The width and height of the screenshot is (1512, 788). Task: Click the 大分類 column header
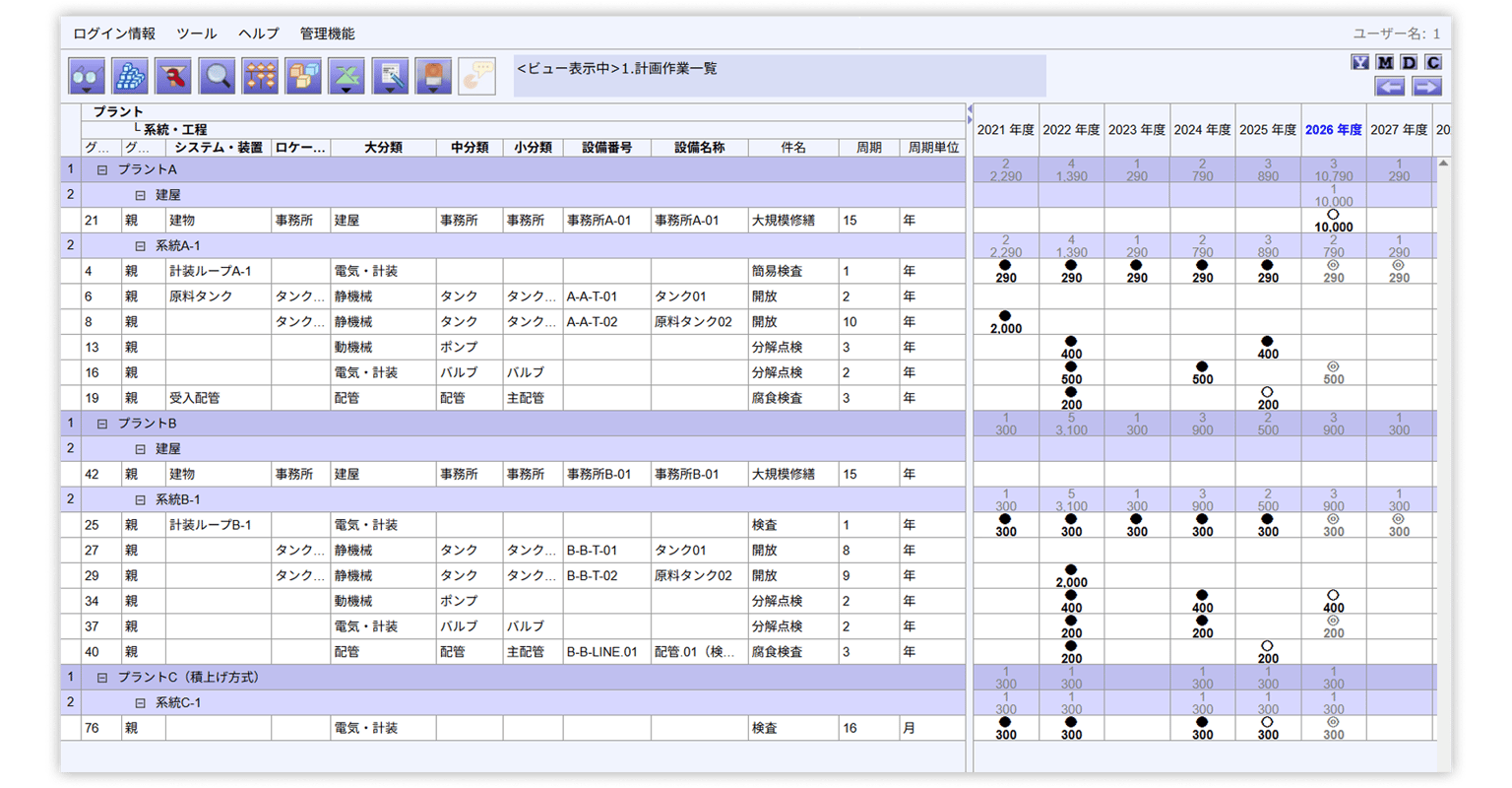[383, 148]
